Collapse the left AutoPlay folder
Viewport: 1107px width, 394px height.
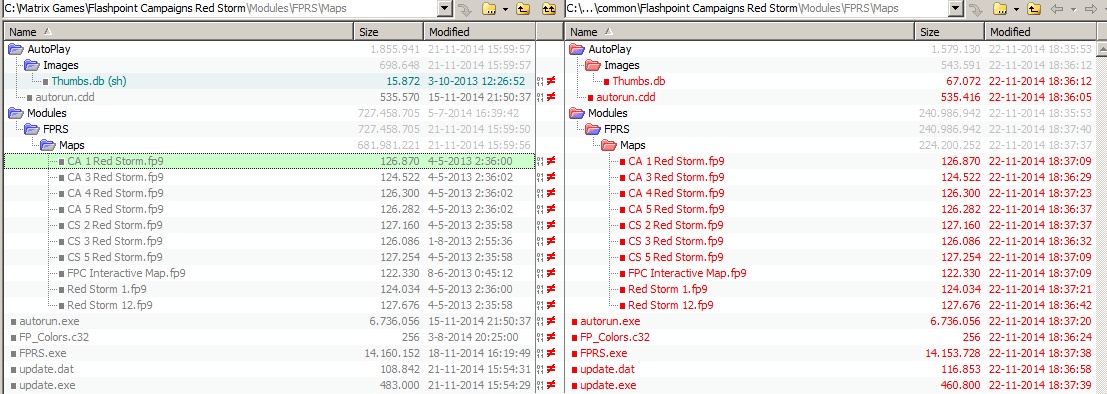click(16, 49)
